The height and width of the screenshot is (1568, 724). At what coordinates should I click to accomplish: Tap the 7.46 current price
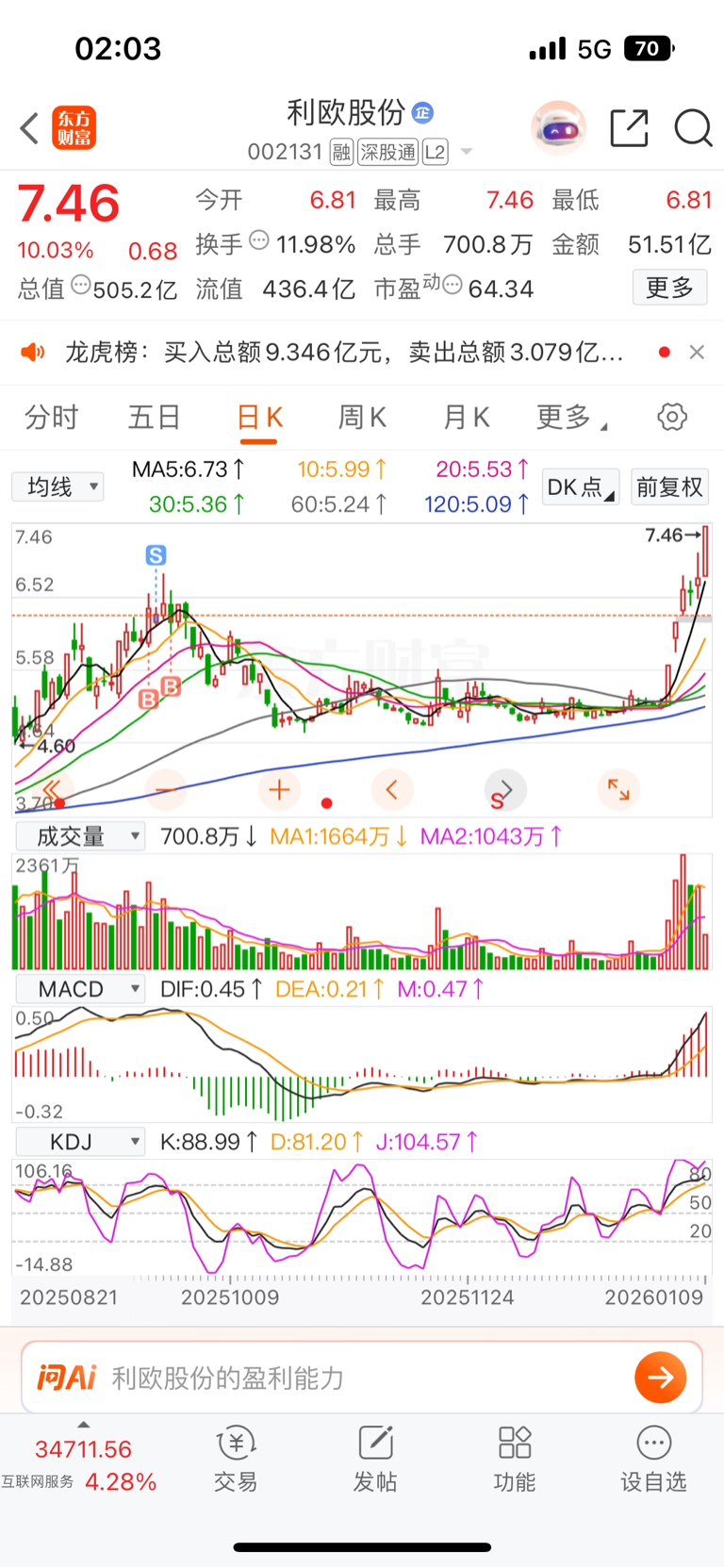pos(69,203)
